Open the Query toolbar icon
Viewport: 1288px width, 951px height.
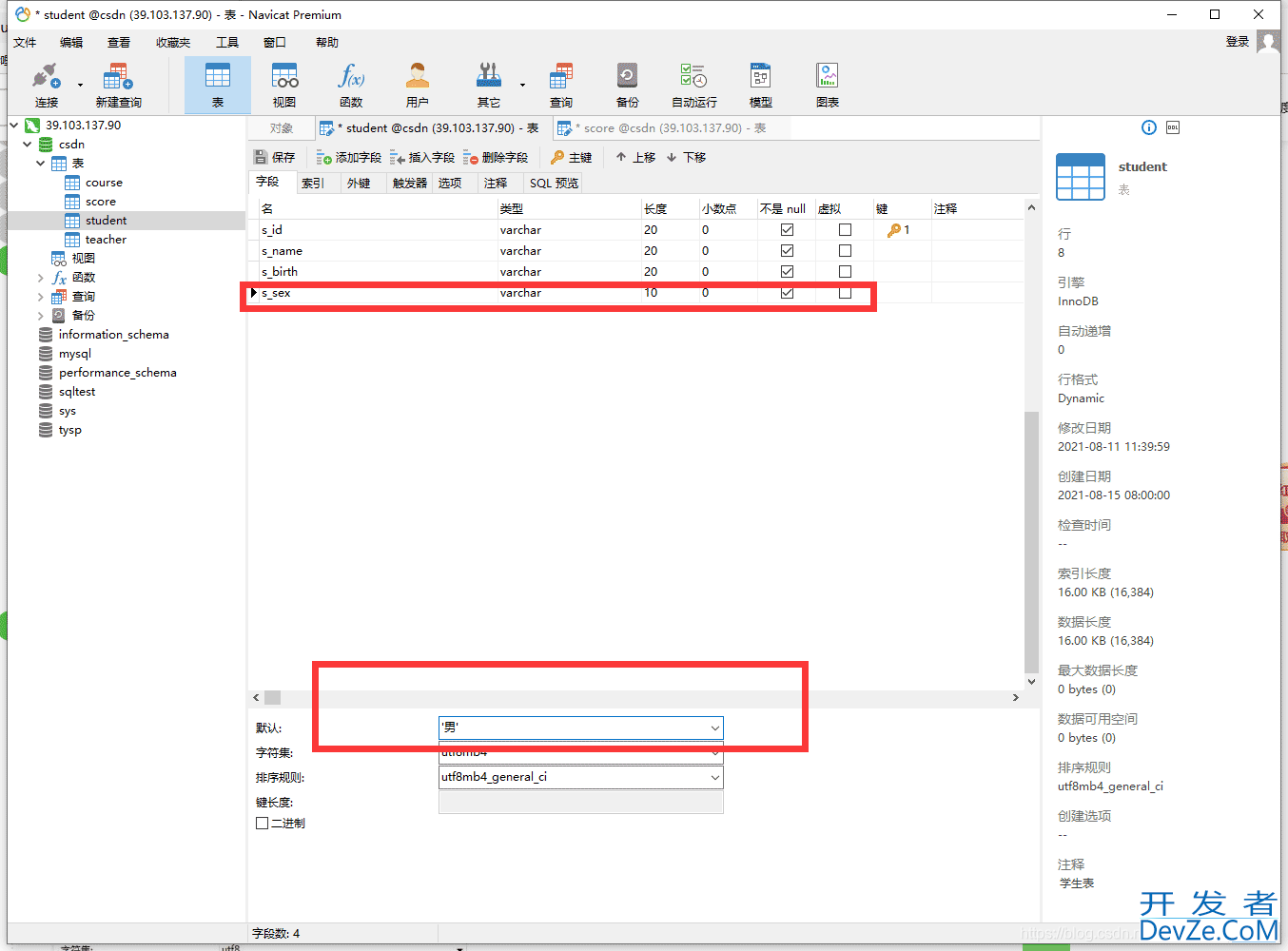click(x=561, y=85)
